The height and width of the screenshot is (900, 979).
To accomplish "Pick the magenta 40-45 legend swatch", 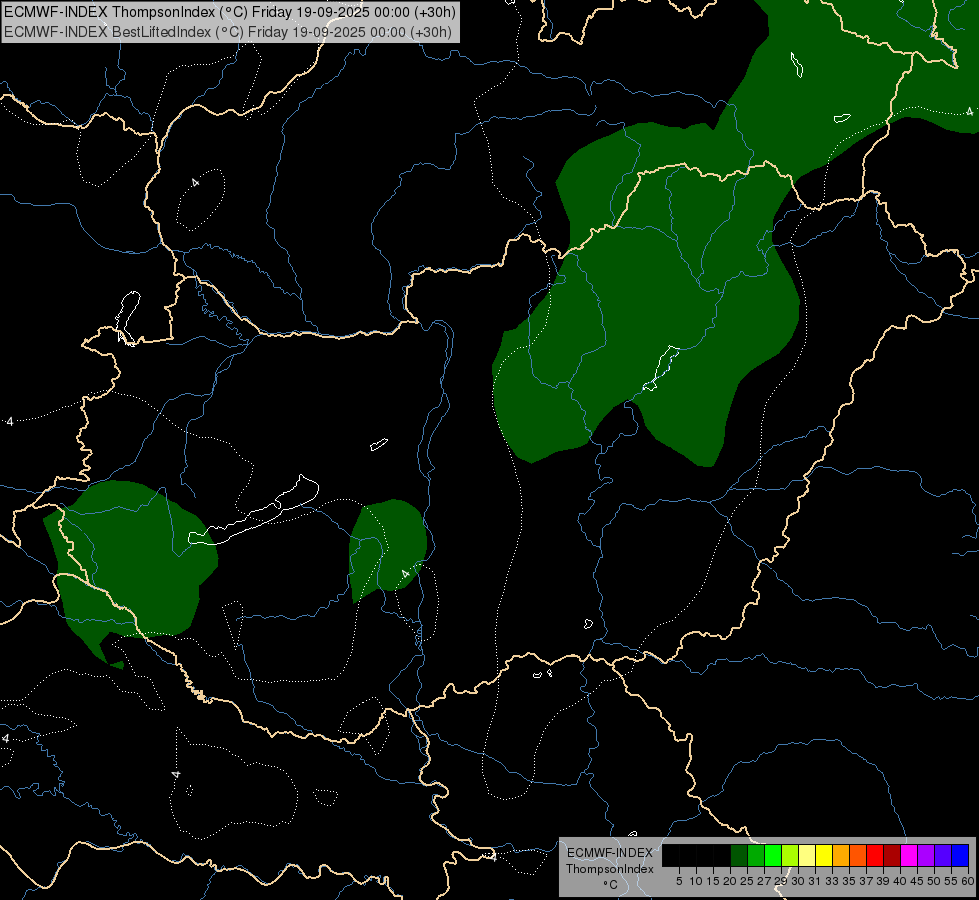I will point(909,855).
